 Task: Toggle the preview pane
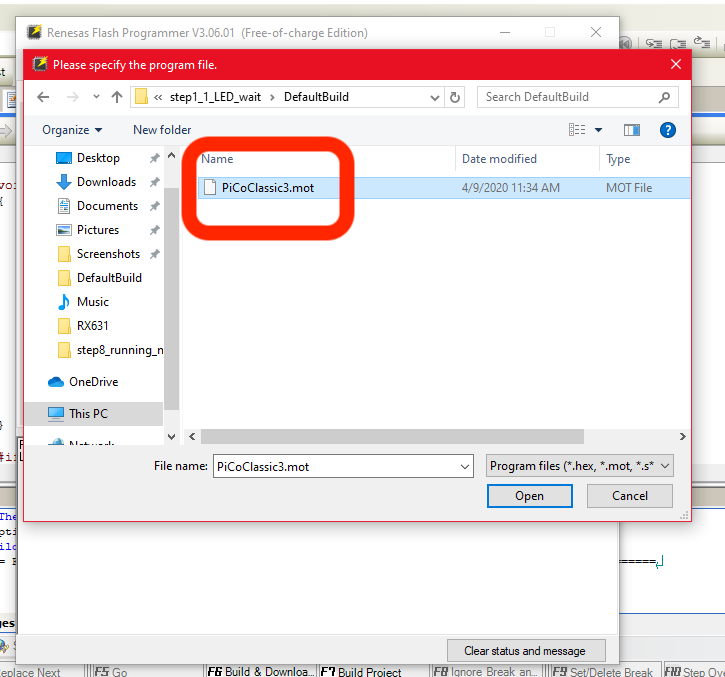click(632, 130)
